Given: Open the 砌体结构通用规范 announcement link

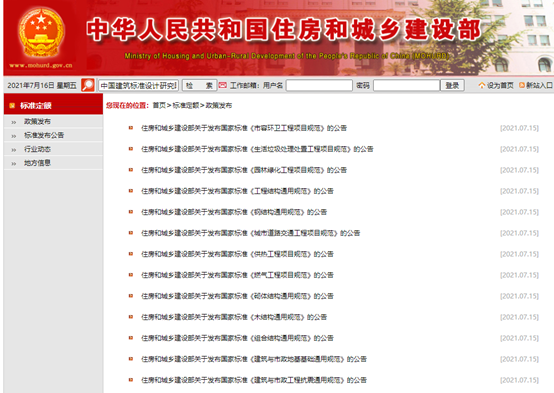Looking at the screenshot, I should (237, 296).
